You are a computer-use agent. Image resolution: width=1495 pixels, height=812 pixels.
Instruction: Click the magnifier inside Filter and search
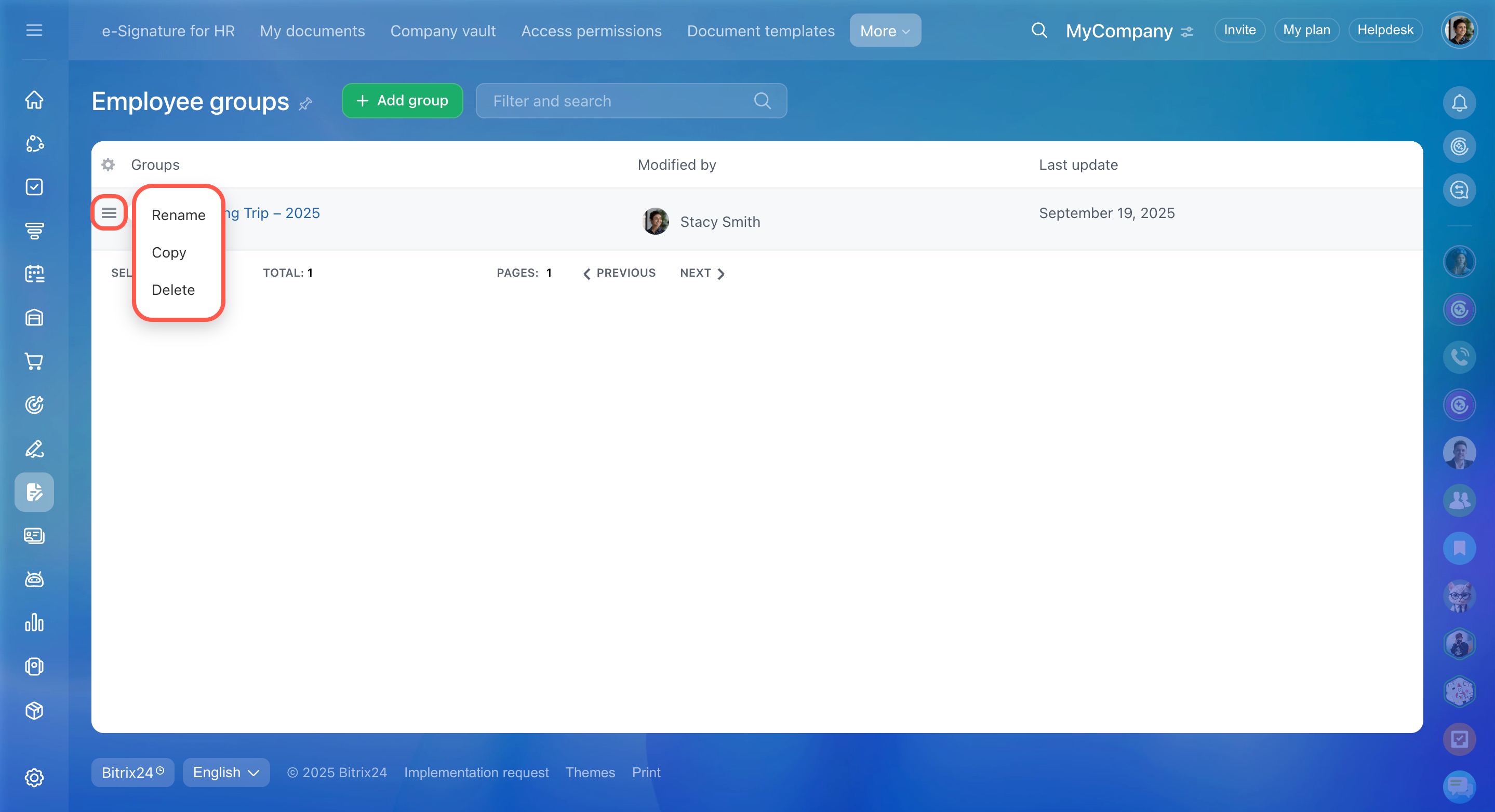pyautogui.click(x=762, y=101)
